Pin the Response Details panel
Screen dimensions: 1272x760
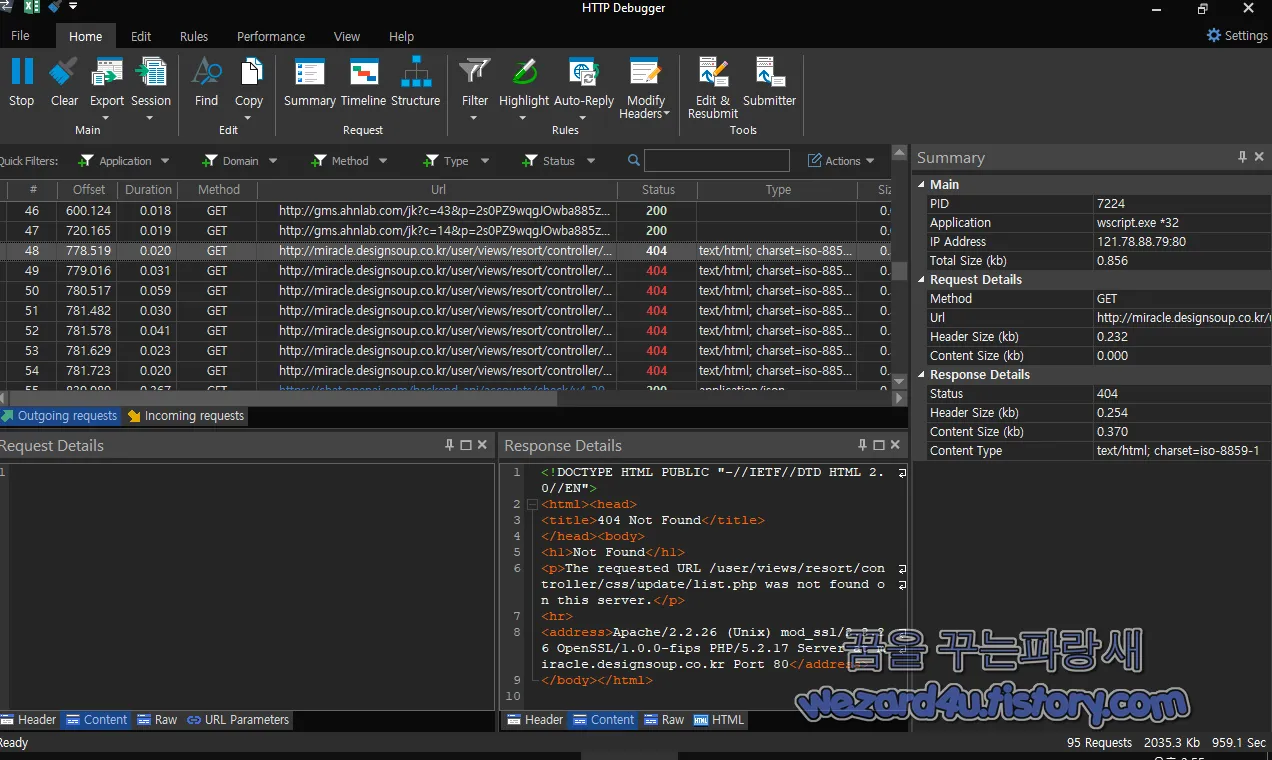pos(861,445)
